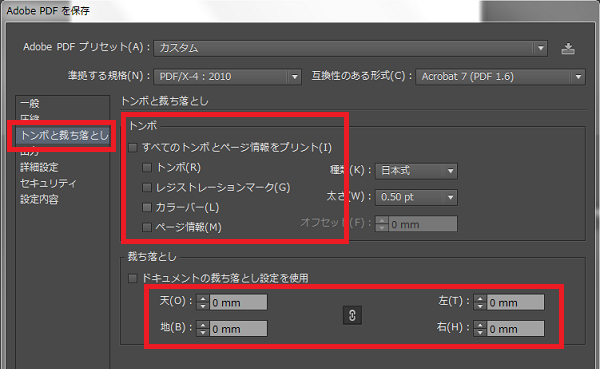Click the 右(H) bleed value field
The image size is (600, 369).
coord(515,329)
